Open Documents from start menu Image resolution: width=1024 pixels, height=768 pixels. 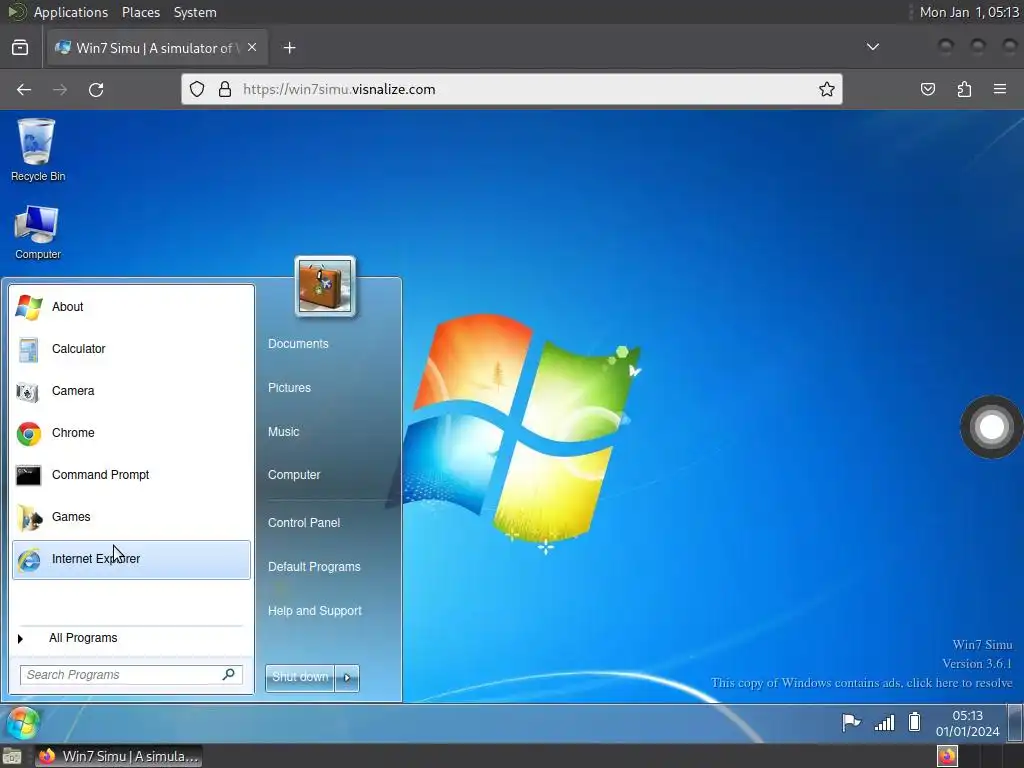(298, 344)
